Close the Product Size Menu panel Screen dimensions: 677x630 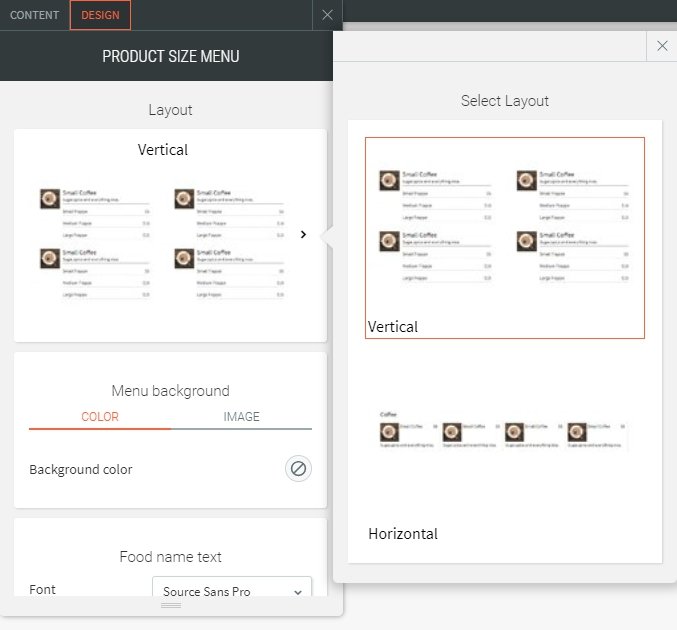point(327,15)
